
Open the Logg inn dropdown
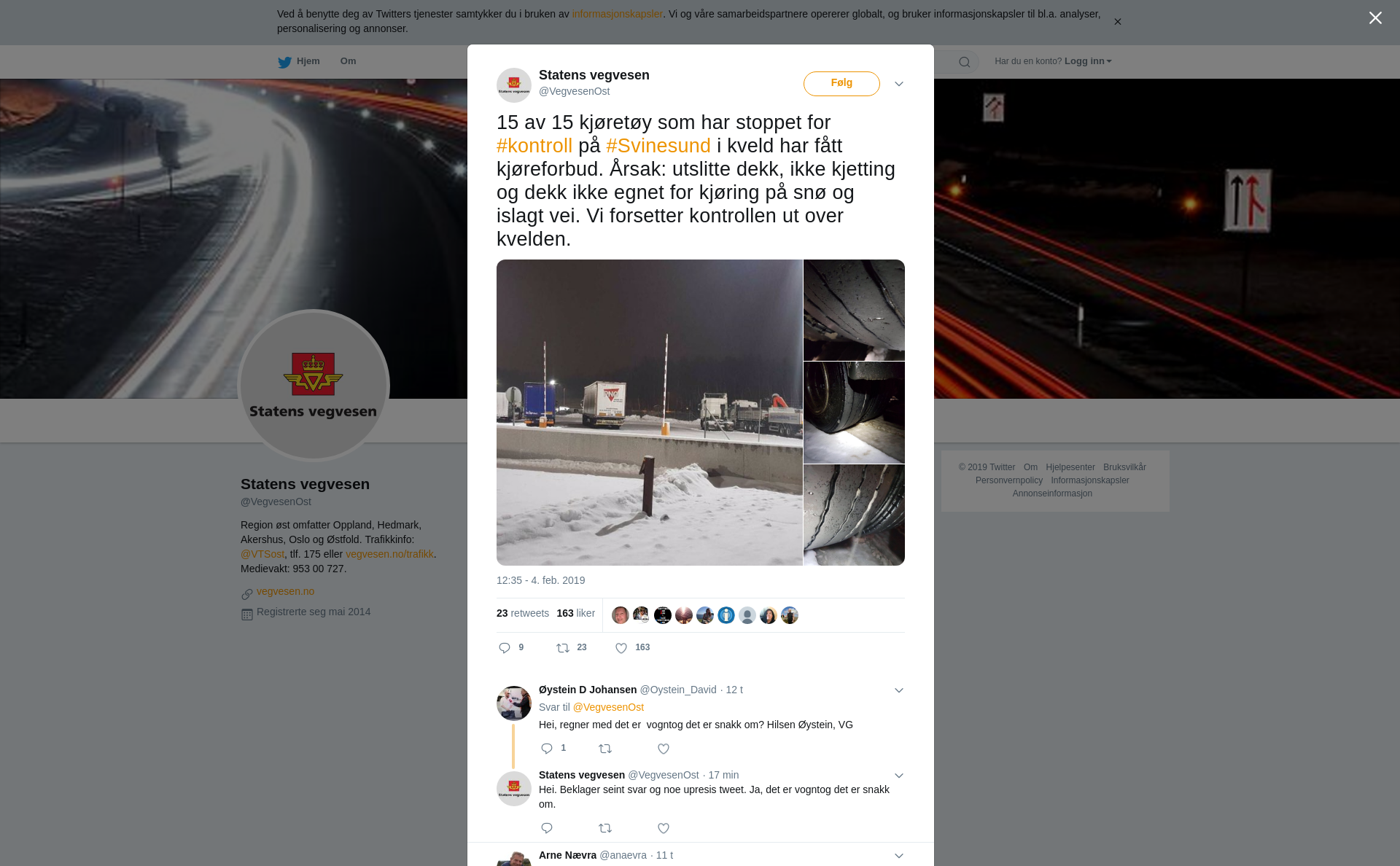click(x=1088, y=61)
